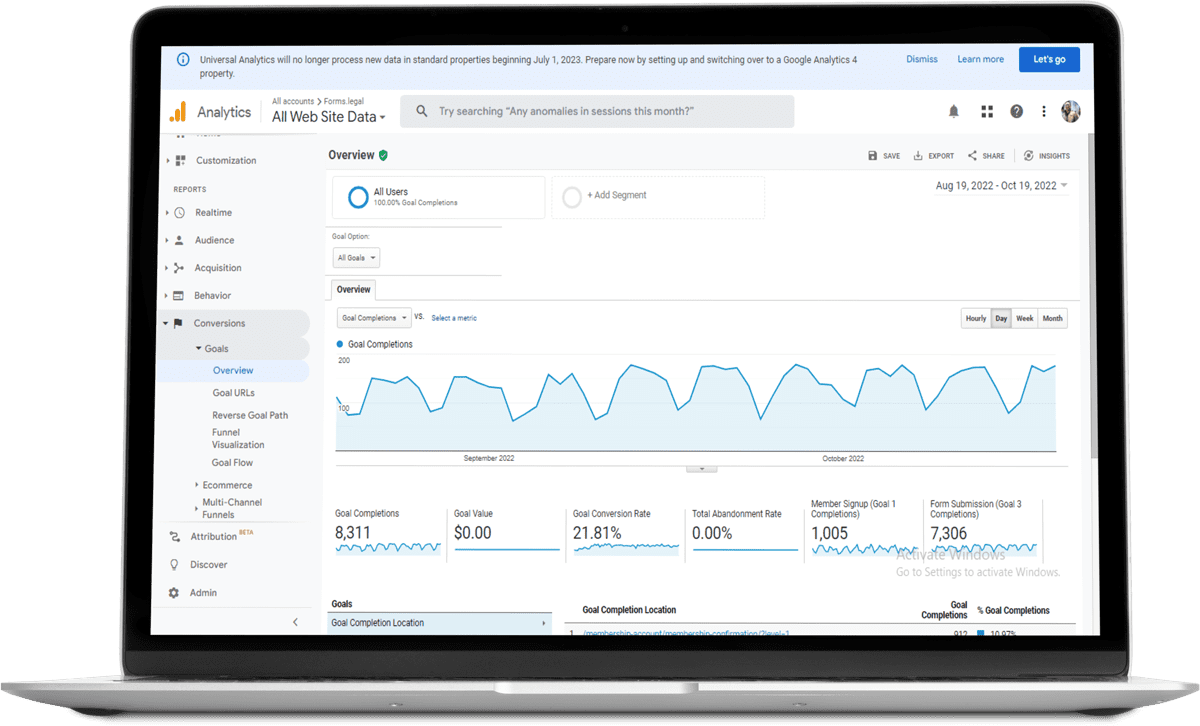Open the All Web Site Data property selector
Screen dimensions: 1200x726
click(x=329, y=117)
